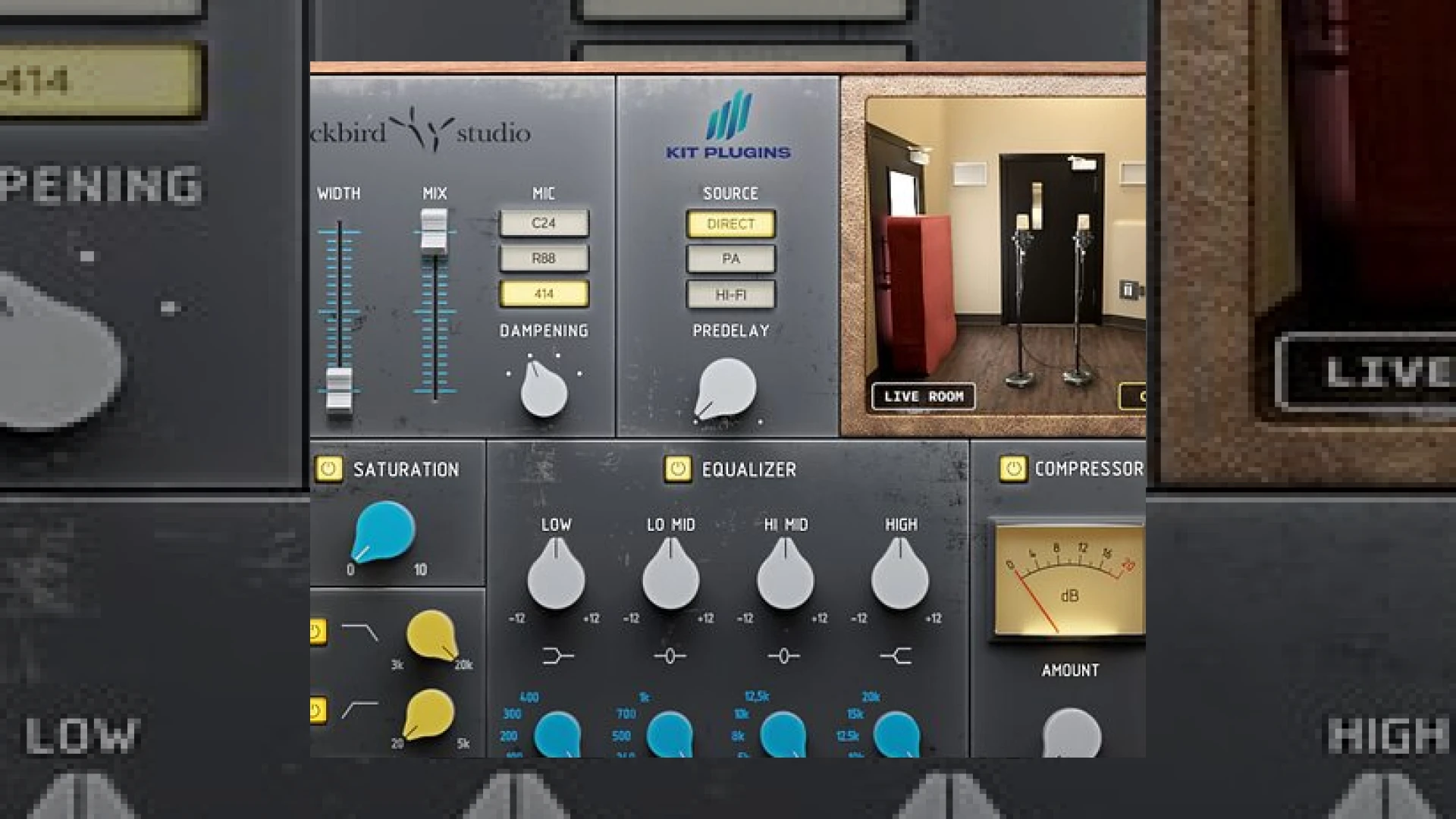This screenshot has width=1456, height=819.
Task: Click the high-pass filter curve icon
Action: (x=360, y=710)
